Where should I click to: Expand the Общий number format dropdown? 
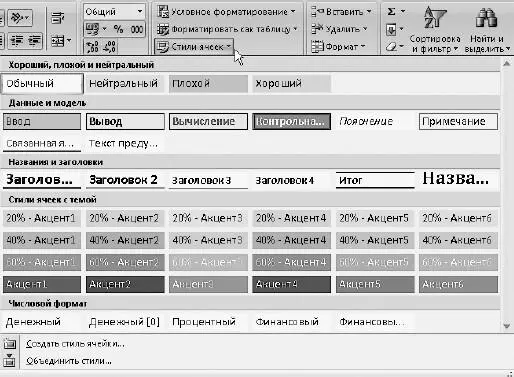coord(140,12)
